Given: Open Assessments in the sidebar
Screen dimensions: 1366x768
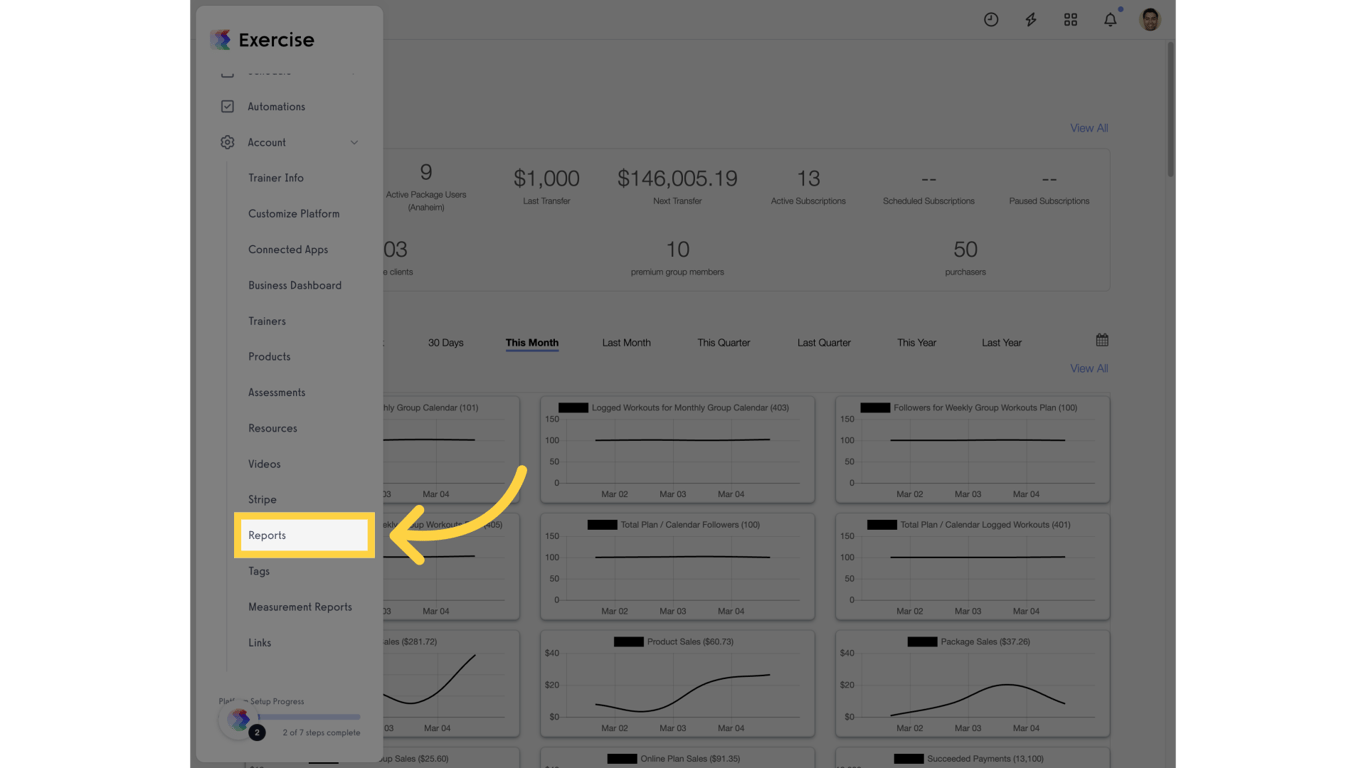Looking at the screenshot, I should click(277, 393).
